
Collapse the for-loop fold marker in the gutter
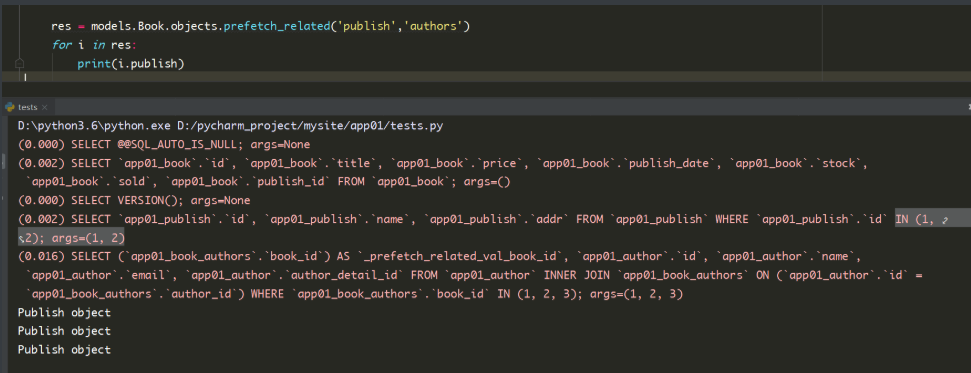click(x=19, y=64)
